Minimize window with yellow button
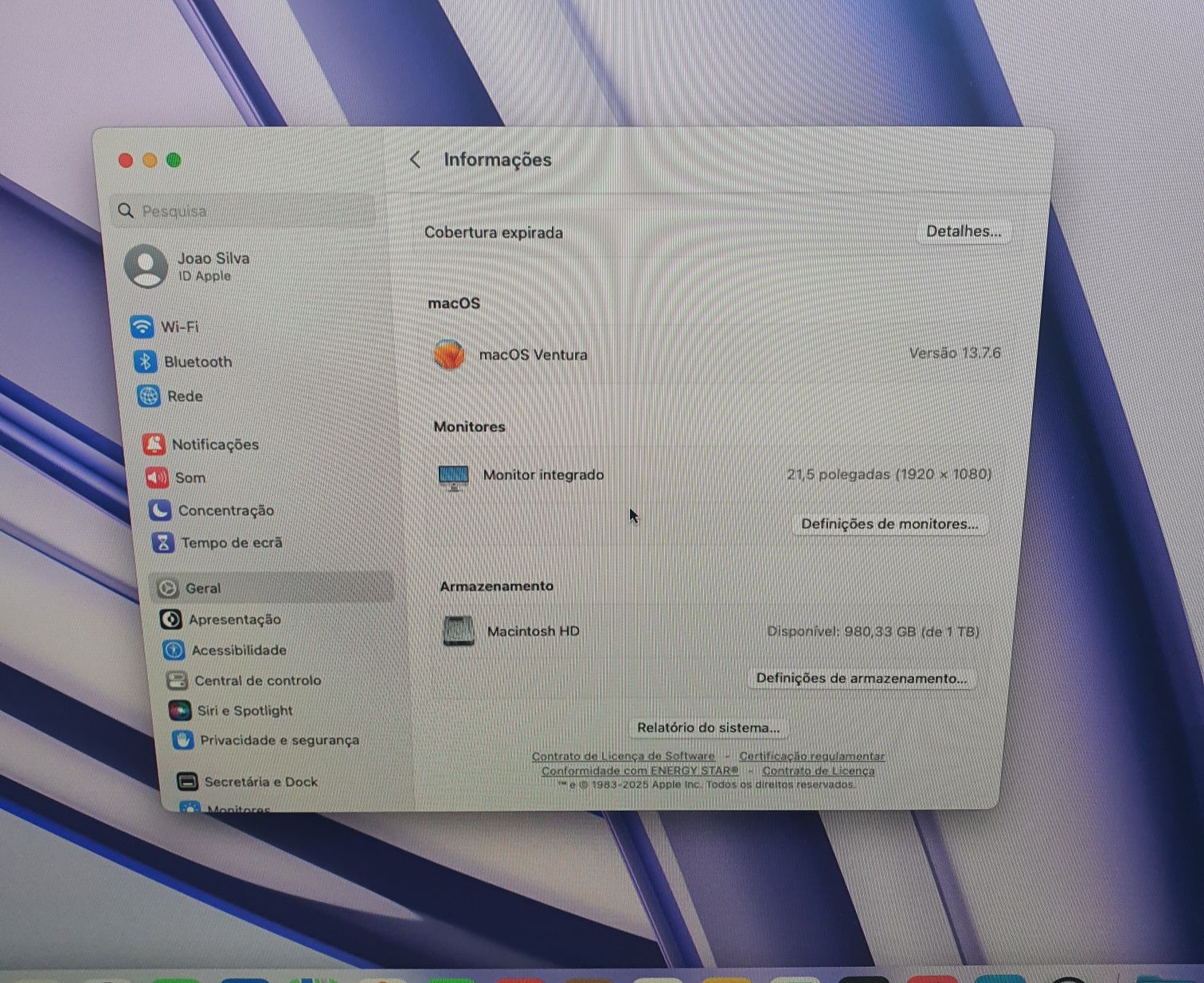 pyautogui.click(x=149, y=160)
